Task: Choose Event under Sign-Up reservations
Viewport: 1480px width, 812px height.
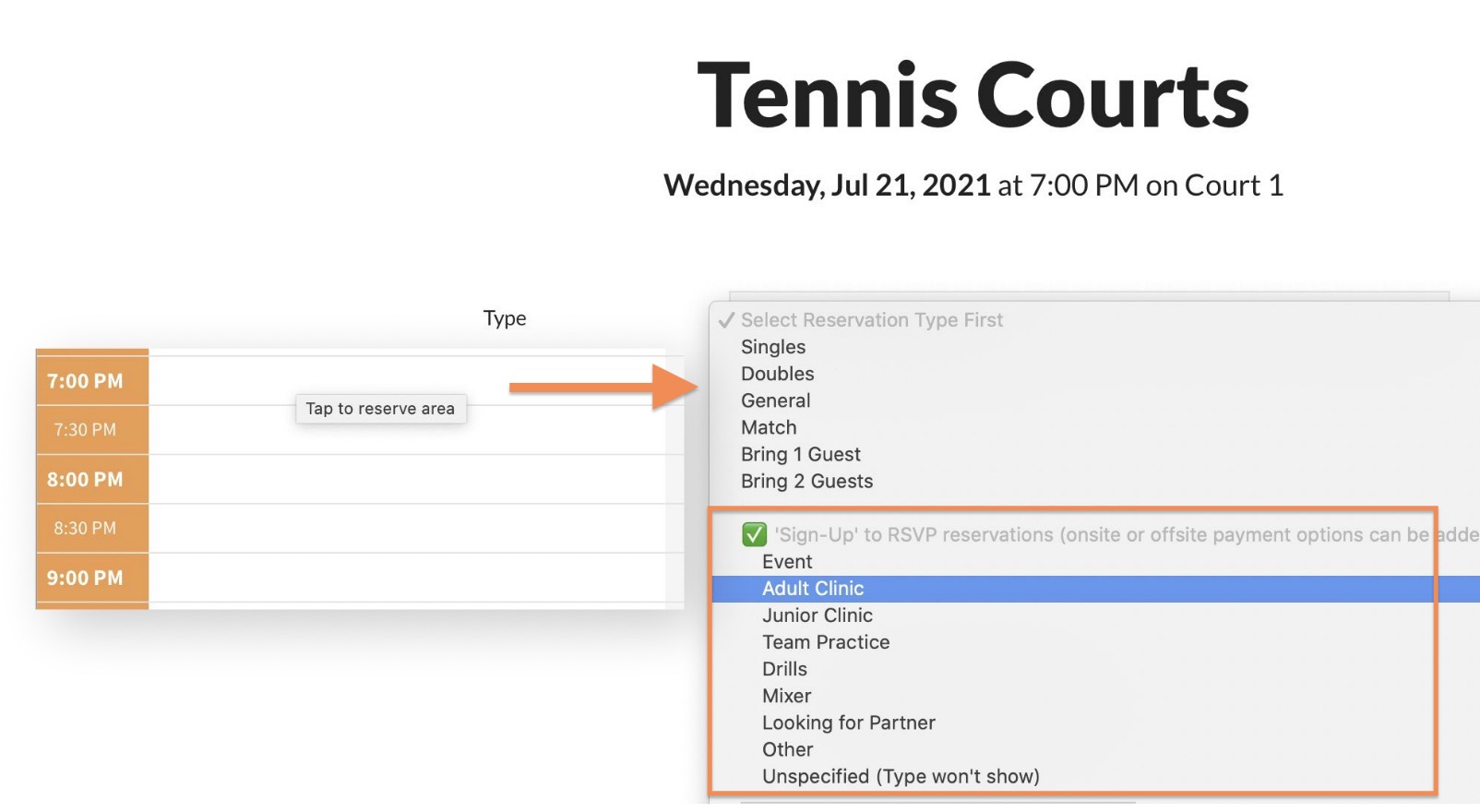Action: pyautogui.click(x=787, y=562)
